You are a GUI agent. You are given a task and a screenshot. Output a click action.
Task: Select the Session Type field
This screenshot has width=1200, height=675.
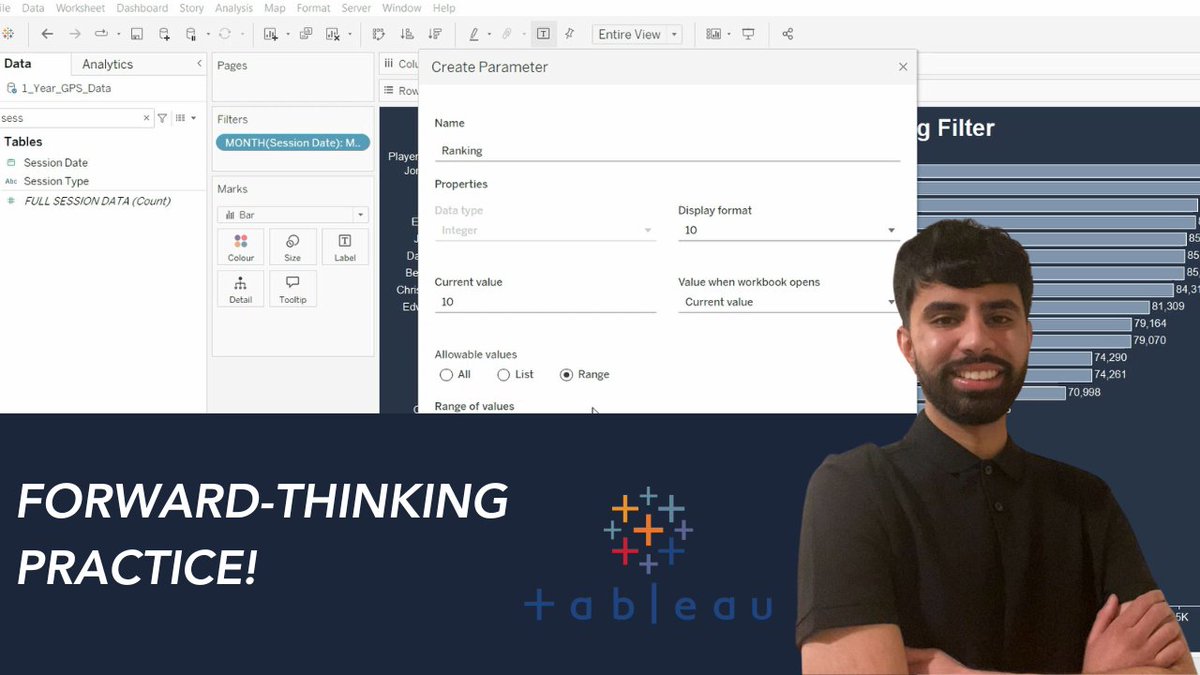(x=56, y=182)
